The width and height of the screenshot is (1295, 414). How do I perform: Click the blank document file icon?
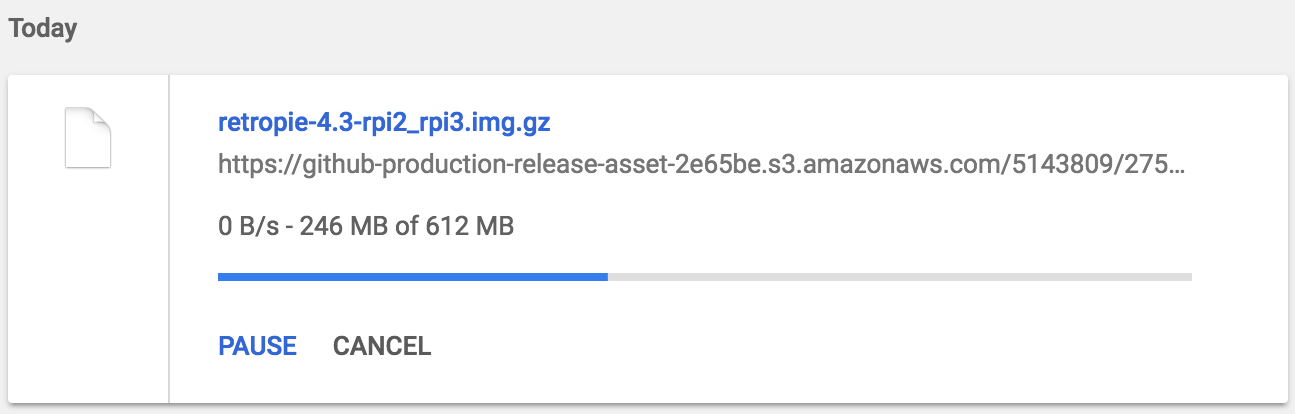(88, 138)
